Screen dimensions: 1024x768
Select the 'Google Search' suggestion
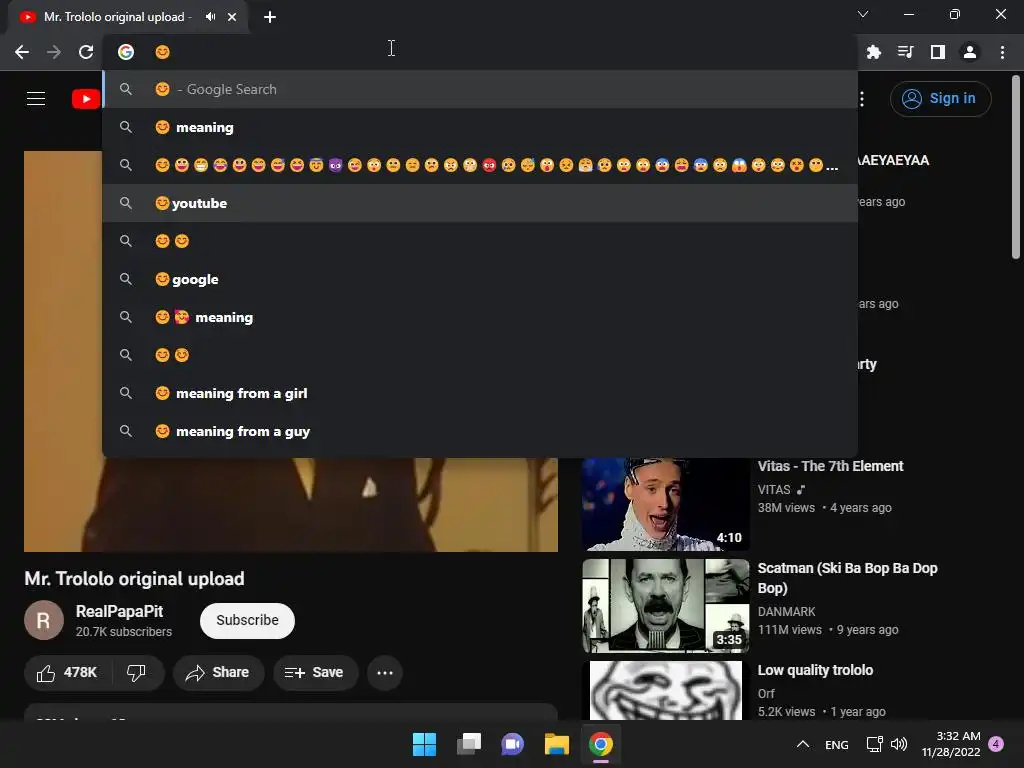click(x=480, y=89)
